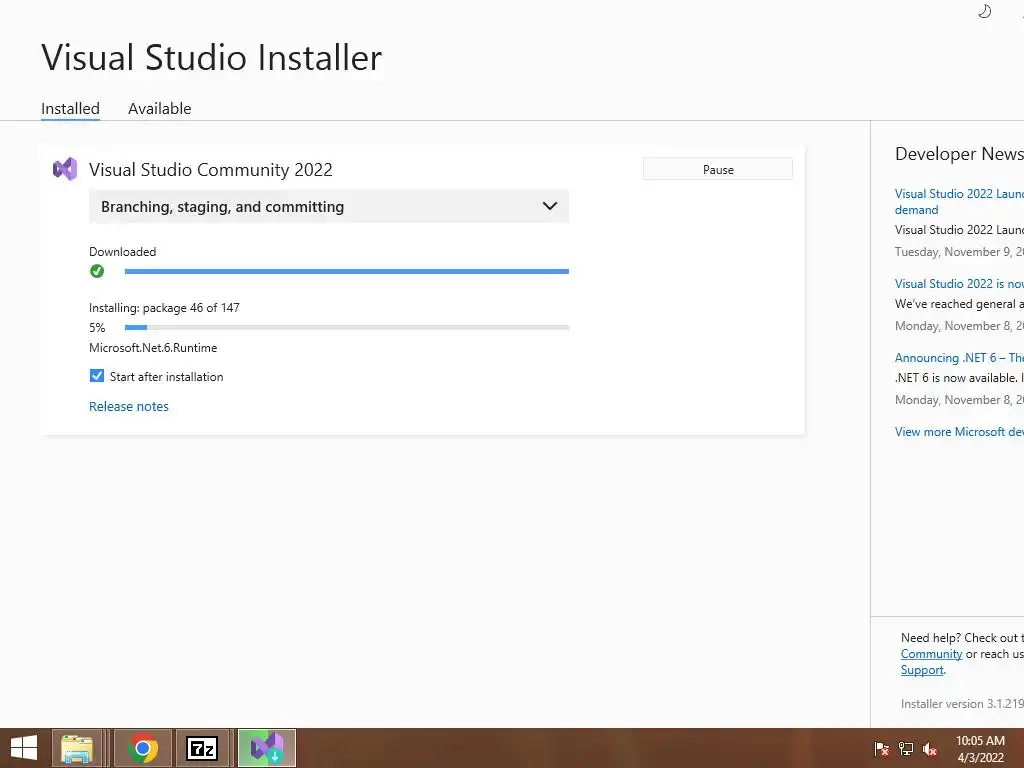Image resolution: width=1024 pixels, height=768 pixels.
Task: Click View more Microsoft developer news link
Action: tap(959, 432)
